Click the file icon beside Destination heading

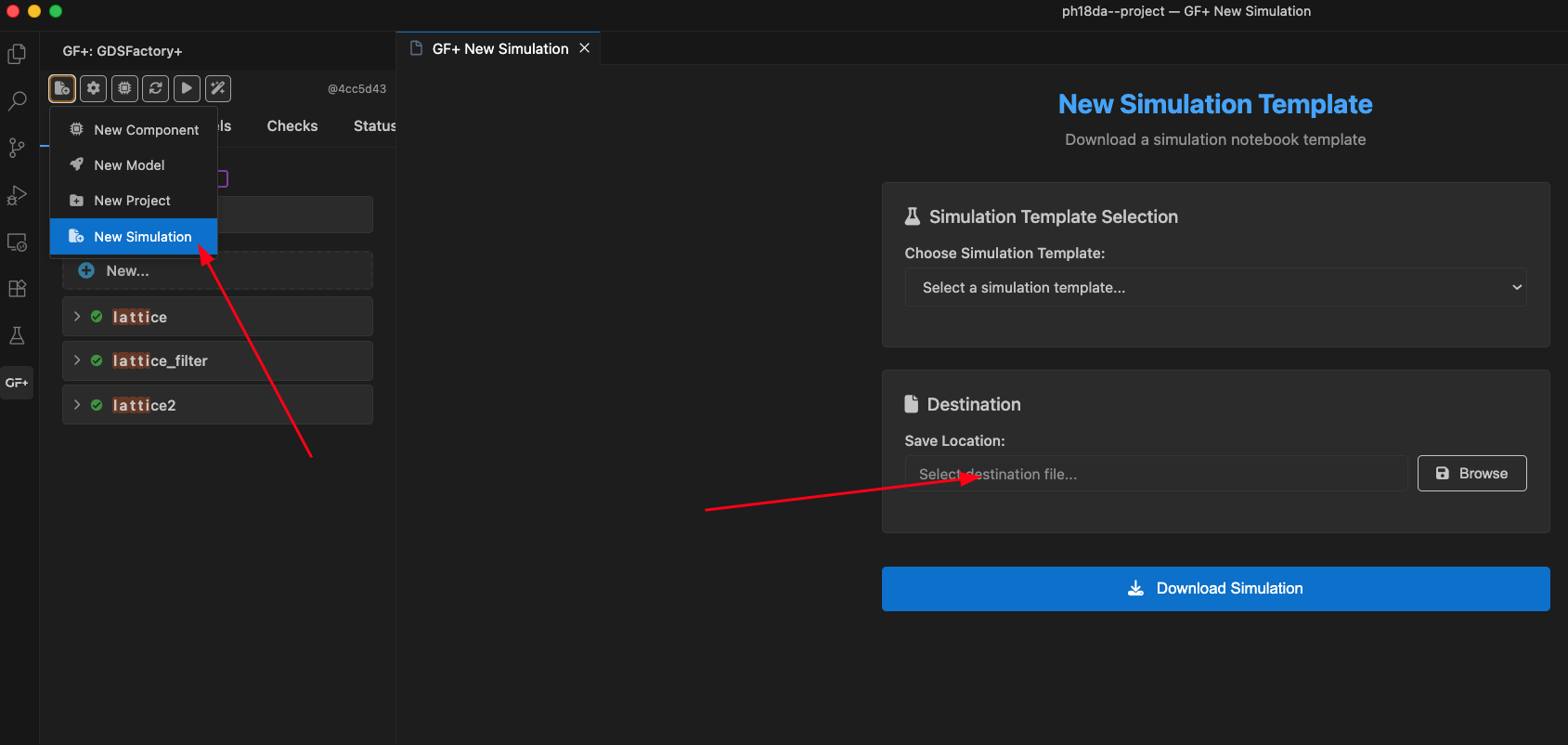[912, 404]
